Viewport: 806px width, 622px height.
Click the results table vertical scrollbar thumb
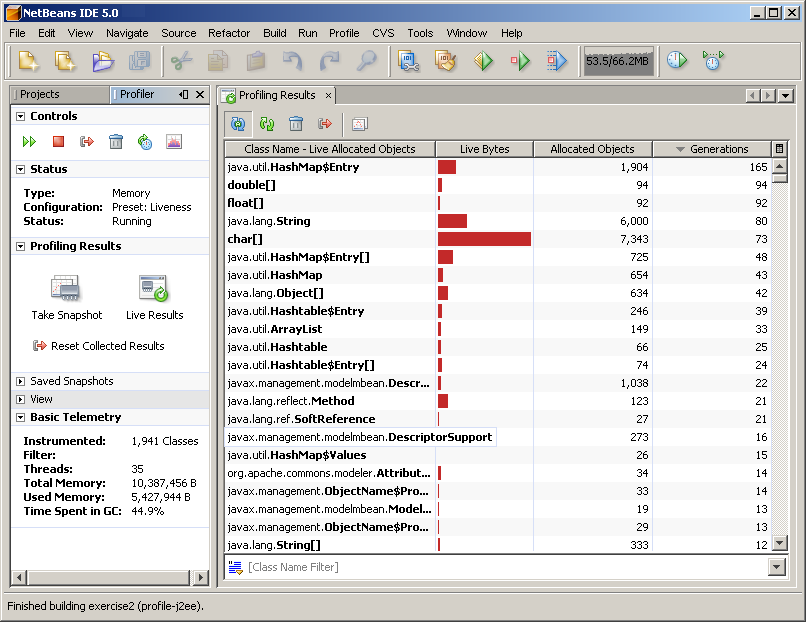point(780,178)
